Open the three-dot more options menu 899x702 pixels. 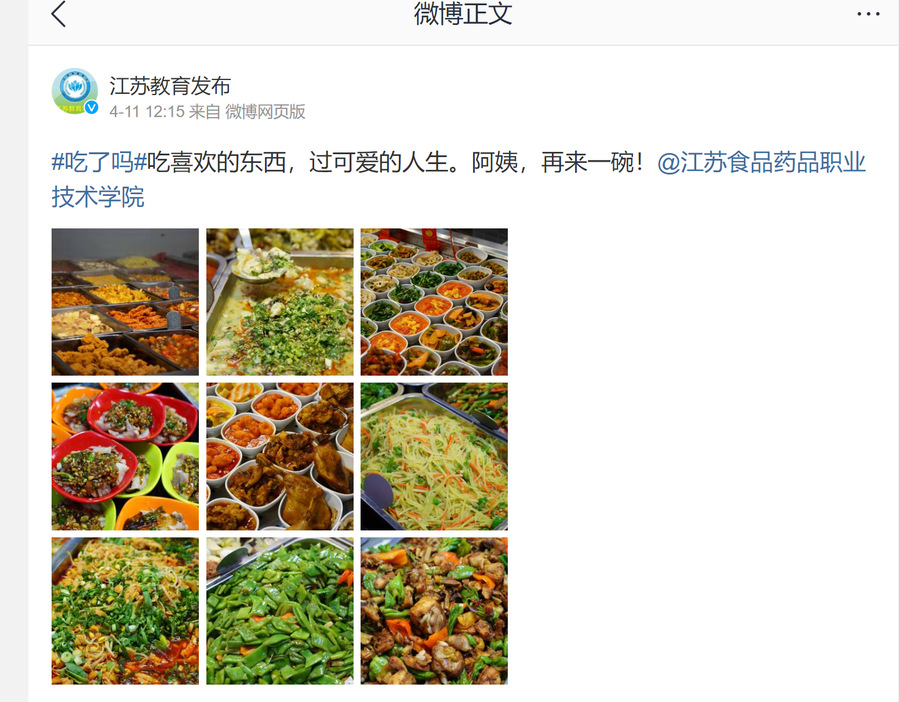(x=868, y=14)
